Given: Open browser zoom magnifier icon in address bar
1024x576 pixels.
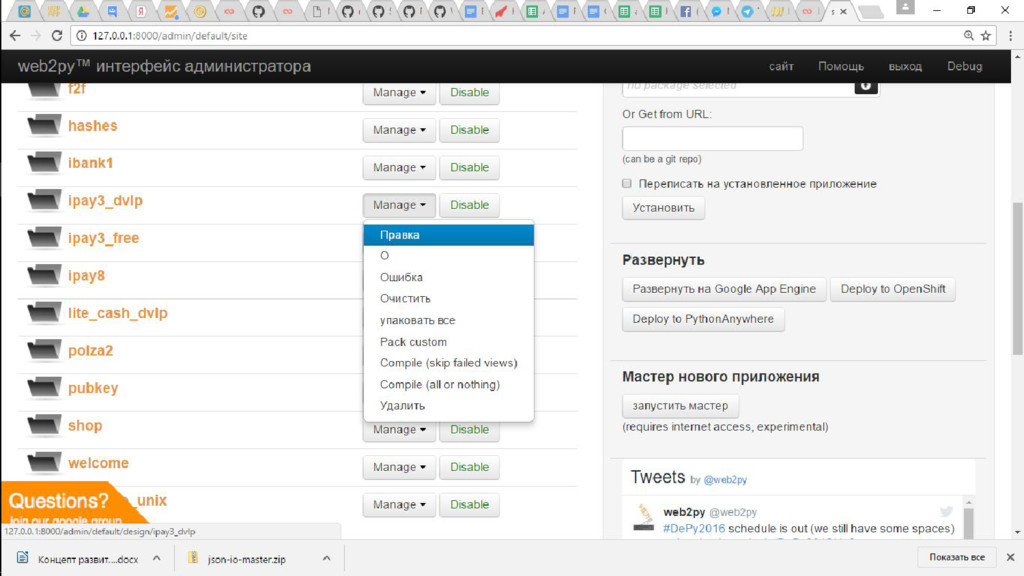Looking at the screenshot, I should coord(968,36).
